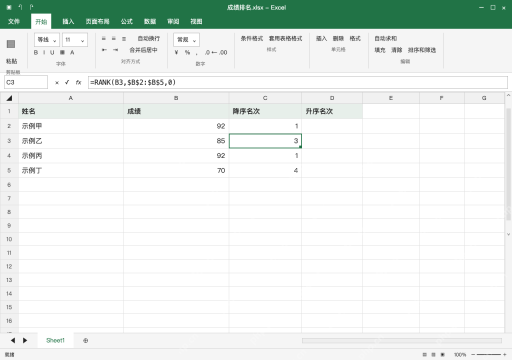Select cell 示例甲

pos(71,126)
